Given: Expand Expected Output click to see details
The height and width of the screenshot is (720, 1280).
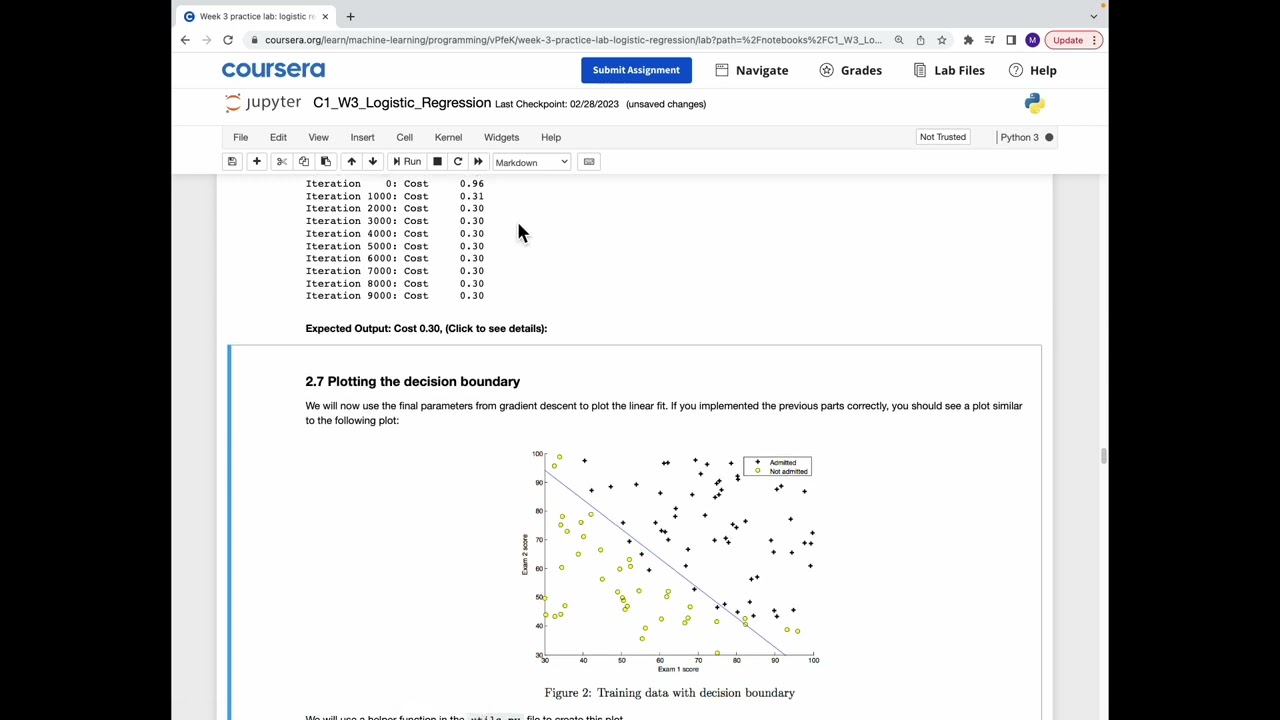Looking at the screenshot, I should pyautogui.click(x=426, y=328).
